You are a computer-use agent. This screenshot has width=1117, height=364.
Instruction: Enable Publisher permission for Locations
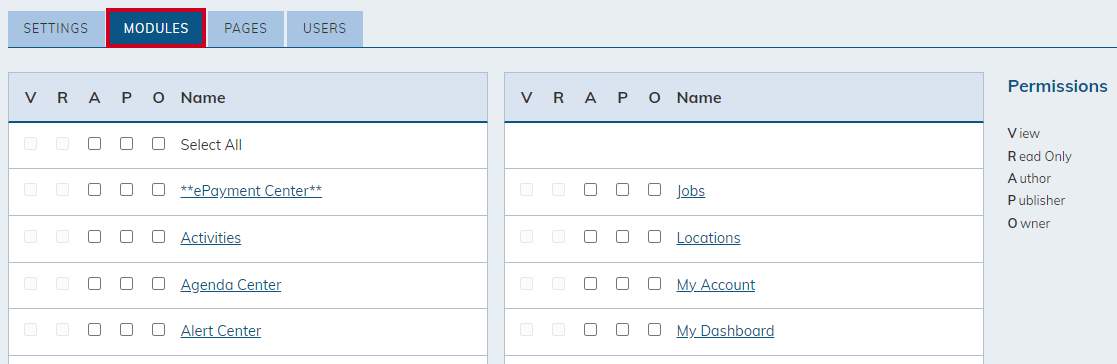tap(622, 237)
